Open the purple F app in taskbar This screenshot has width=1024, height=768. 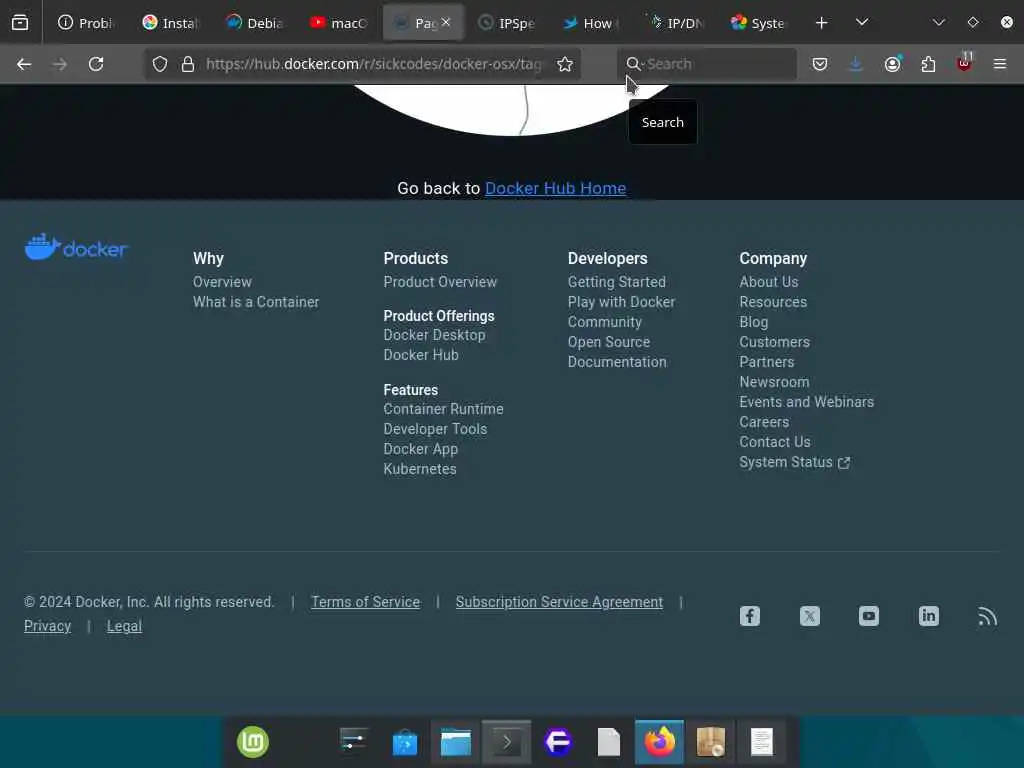[x=558, y=743]
